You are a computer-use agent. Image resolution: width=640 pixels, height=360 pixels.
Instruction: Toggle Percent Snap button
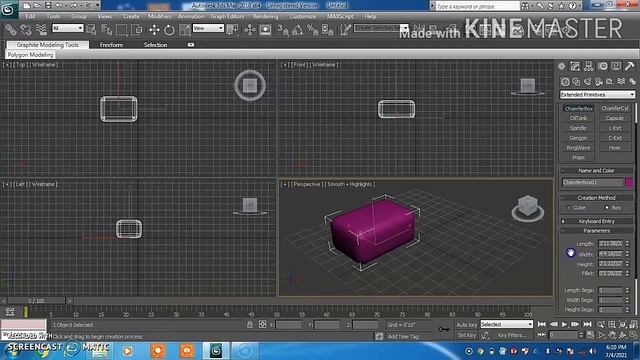pyautogui.click(x=313, y=29)
